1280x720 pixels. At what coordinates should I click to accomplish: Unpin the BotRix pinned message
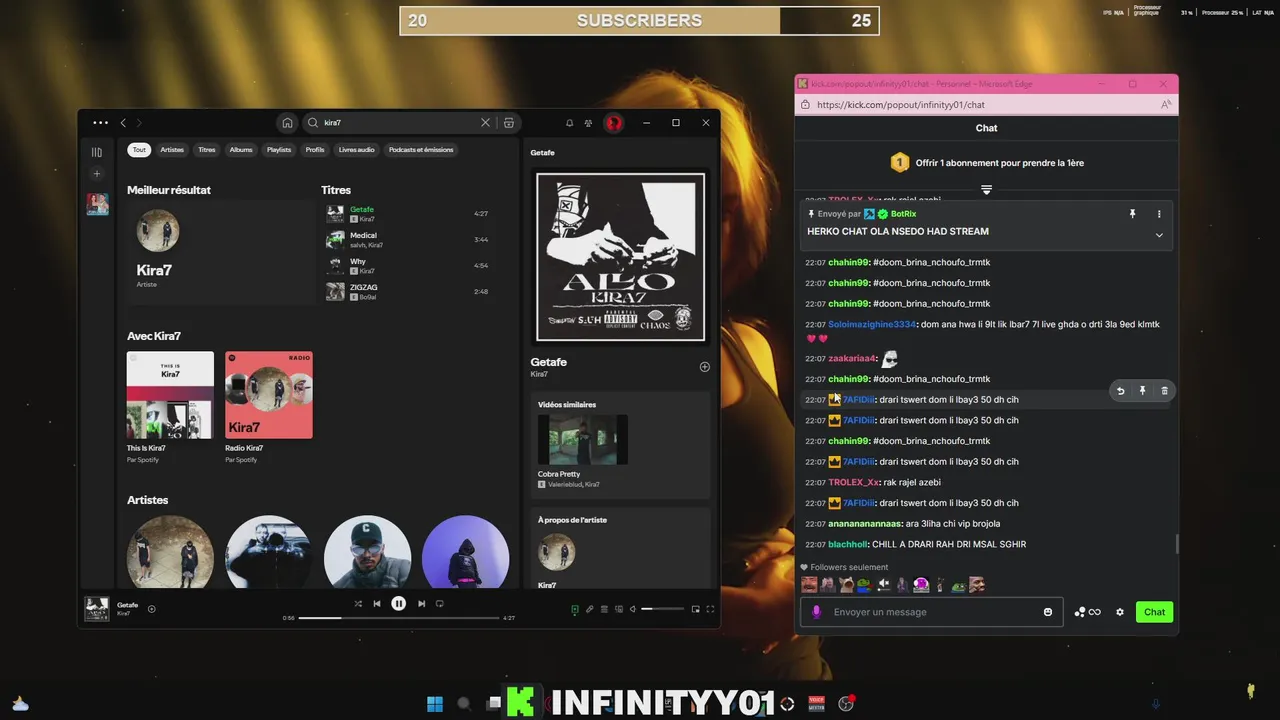point(1132,214)
